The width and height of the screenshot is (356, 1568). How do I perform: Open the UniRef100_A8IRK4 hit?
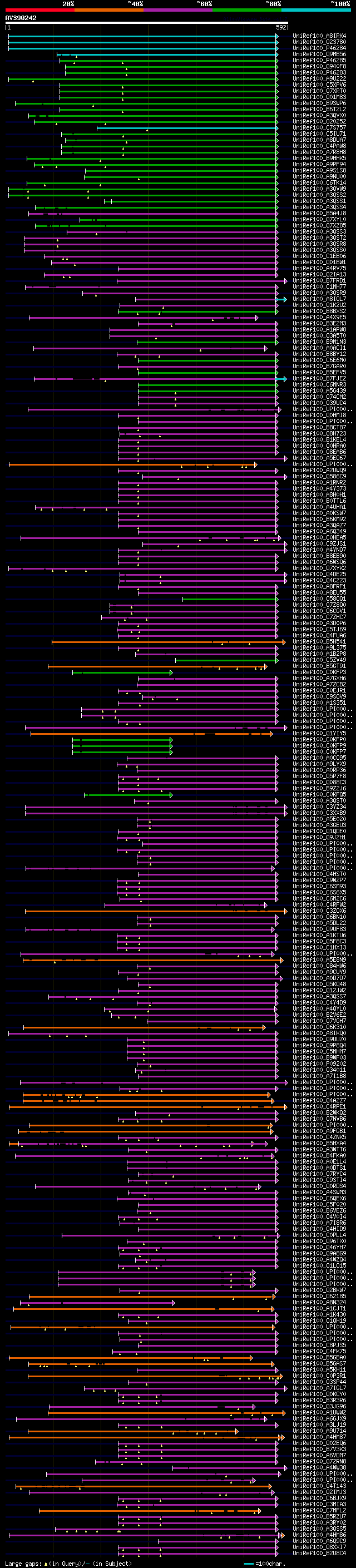(x=319, y=36)
